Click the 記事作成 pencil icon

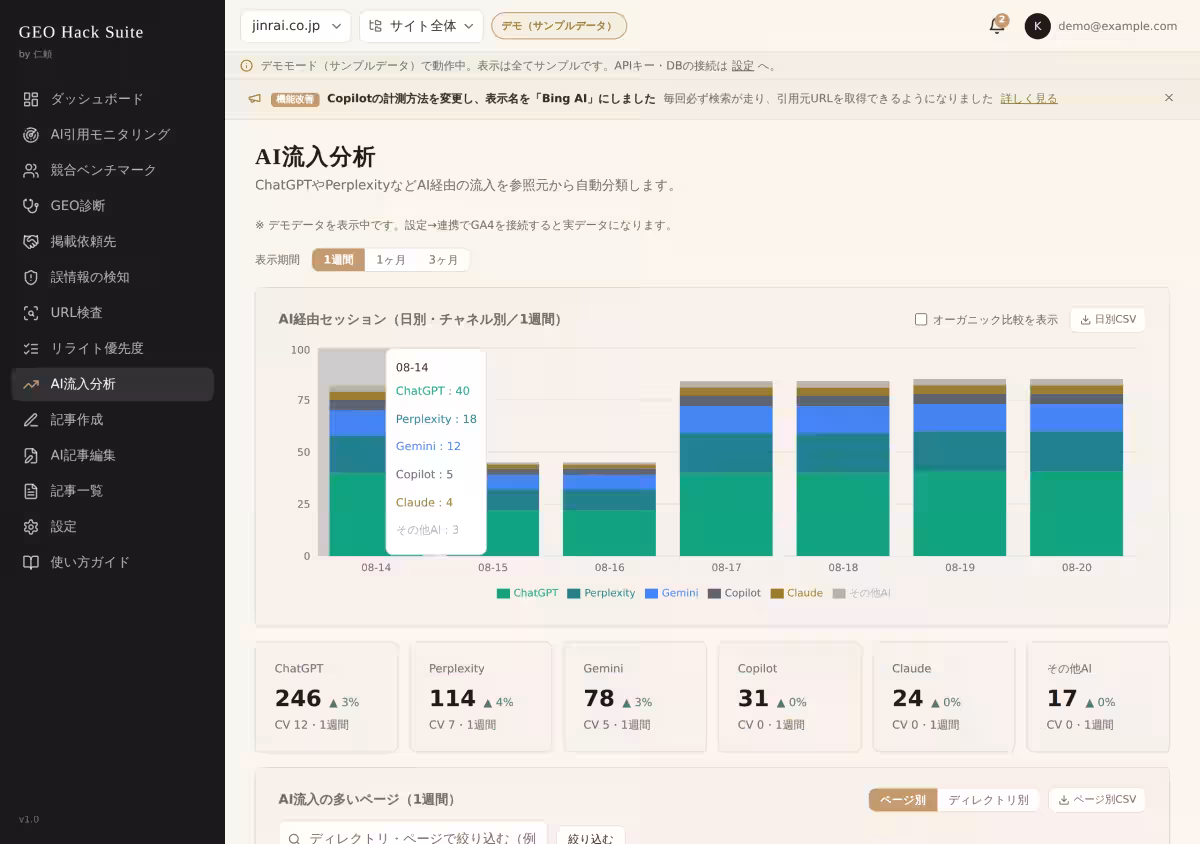pyautogui.click(x=31, y=420)
